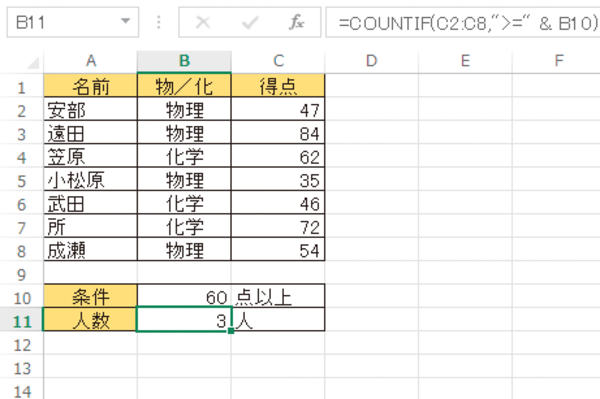Click the Enter checkmark formula bar icon
This screenshot has height=399, width=600.
click(x=250, y=23)
